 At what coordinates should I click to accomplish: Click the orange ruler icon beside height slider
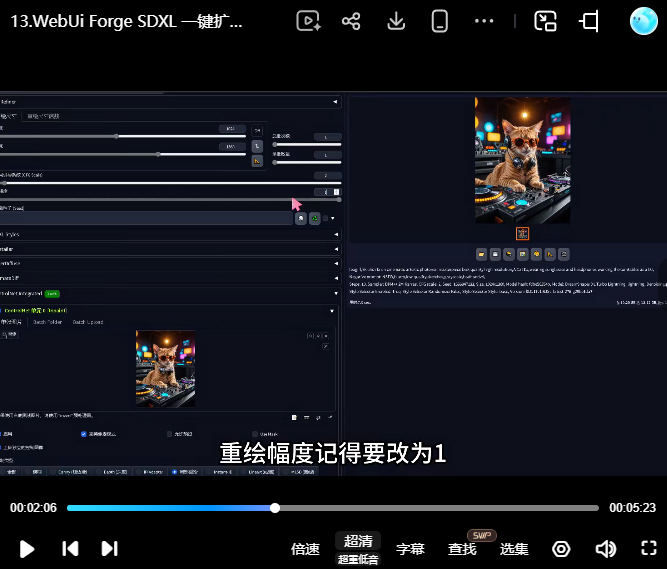coord(257,161)
